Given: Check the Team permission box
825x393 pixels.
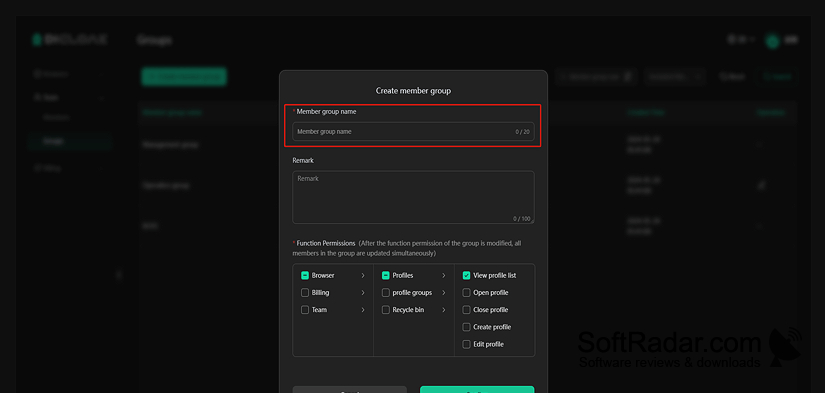Looking at the screenshot, I should tap(305, 310).
